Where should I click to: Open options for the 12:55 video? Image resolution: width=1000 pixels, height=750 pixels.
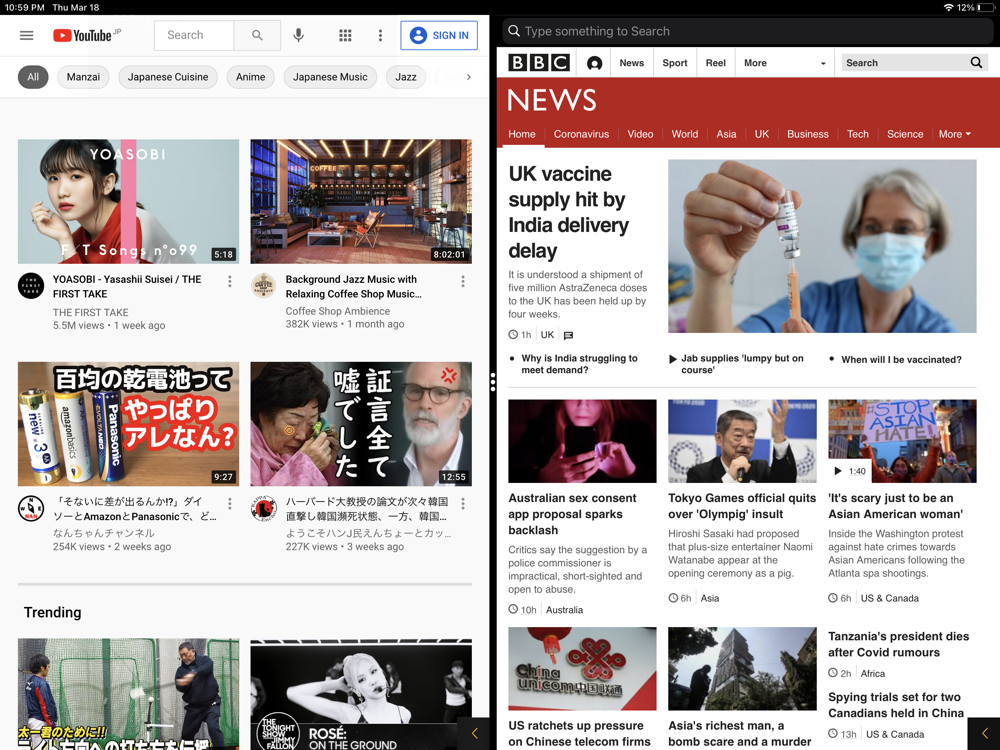pyautogui.click(x=463, y=503)
